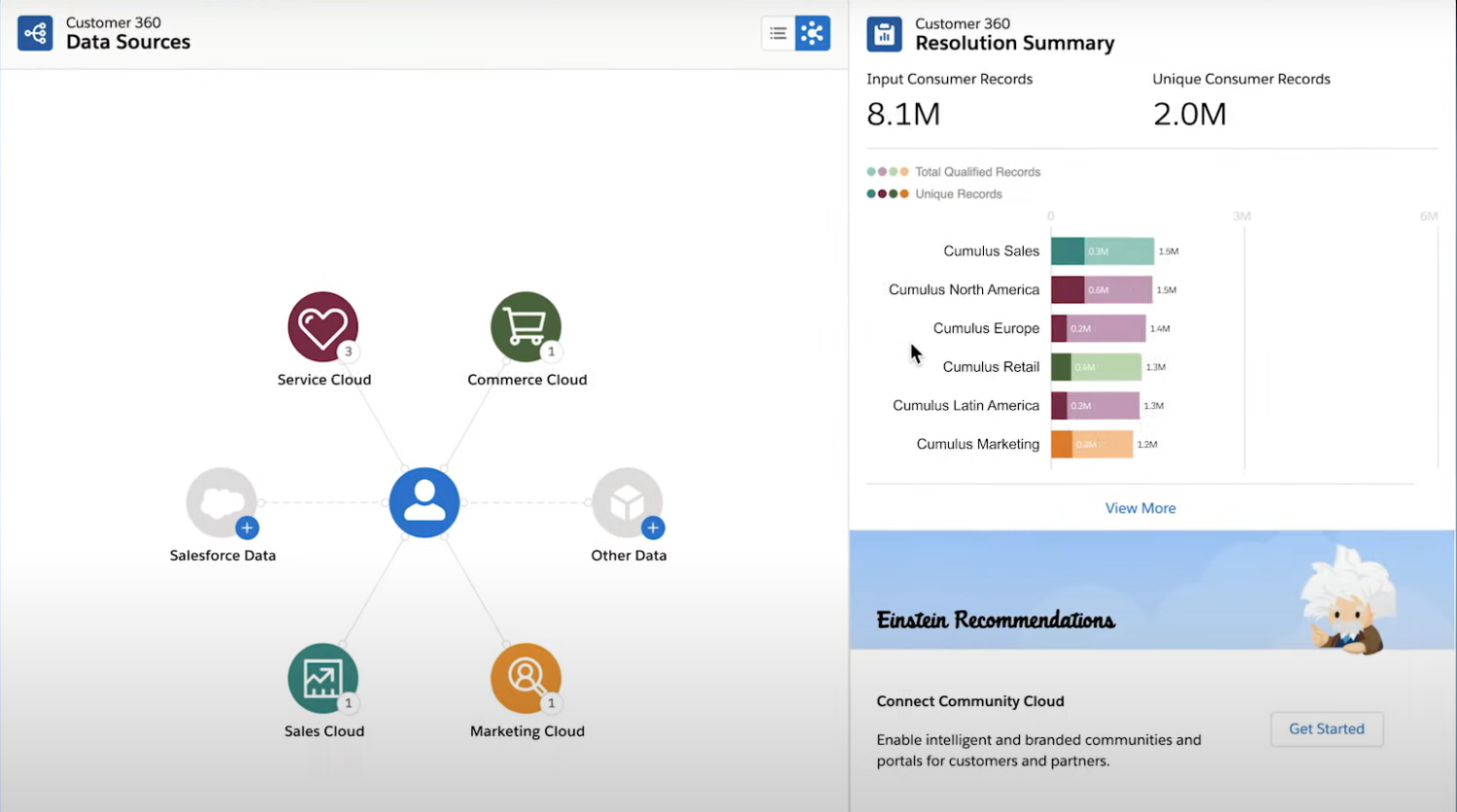Open the View More link
1457x812 pixels.
pyautogui.click(x=1140, y=508)
